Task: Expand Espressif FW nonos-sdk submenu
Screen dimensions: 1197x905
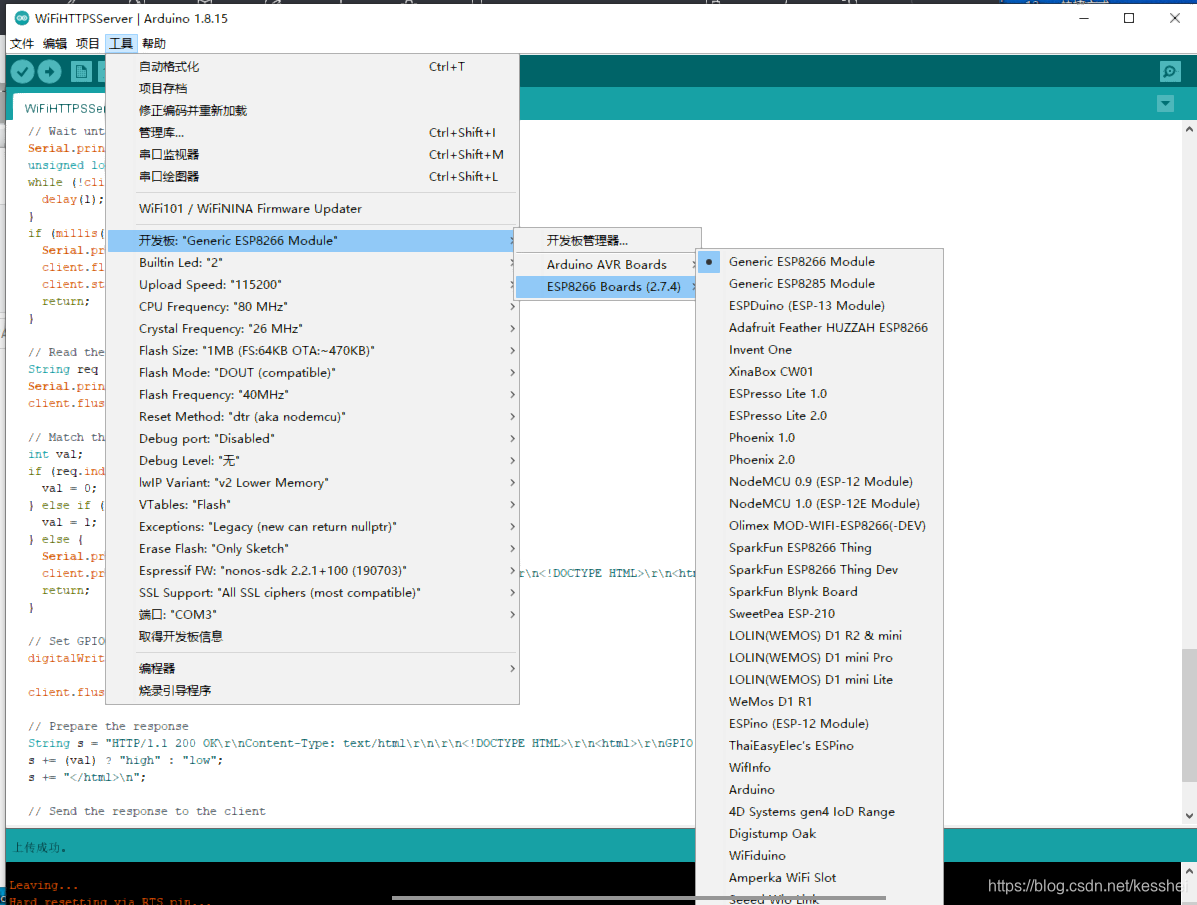Action: pos(313,571)
